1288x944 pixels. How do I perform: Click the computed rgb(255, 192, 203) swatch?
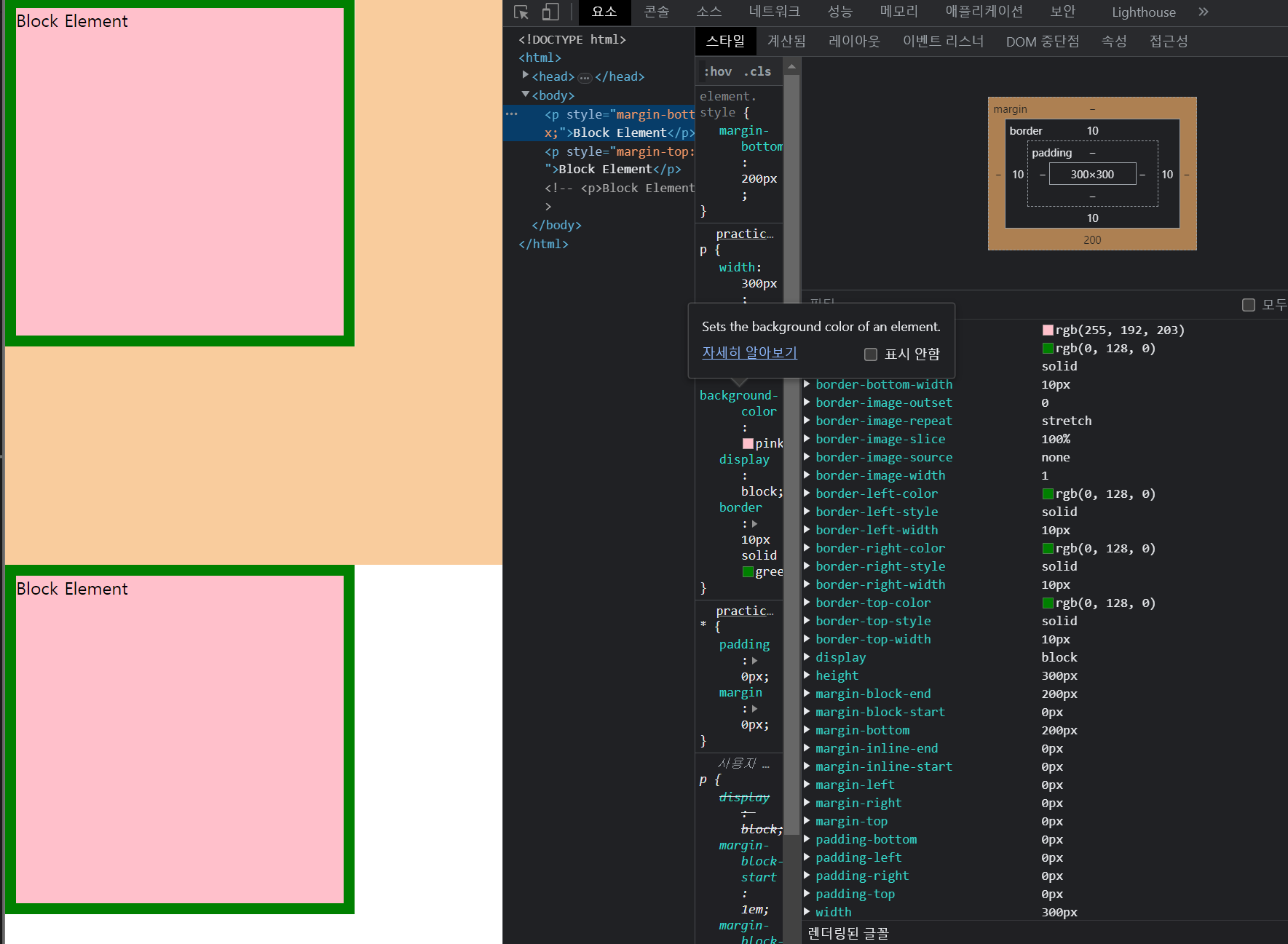pyautogui.click(x=1048, y=330)
